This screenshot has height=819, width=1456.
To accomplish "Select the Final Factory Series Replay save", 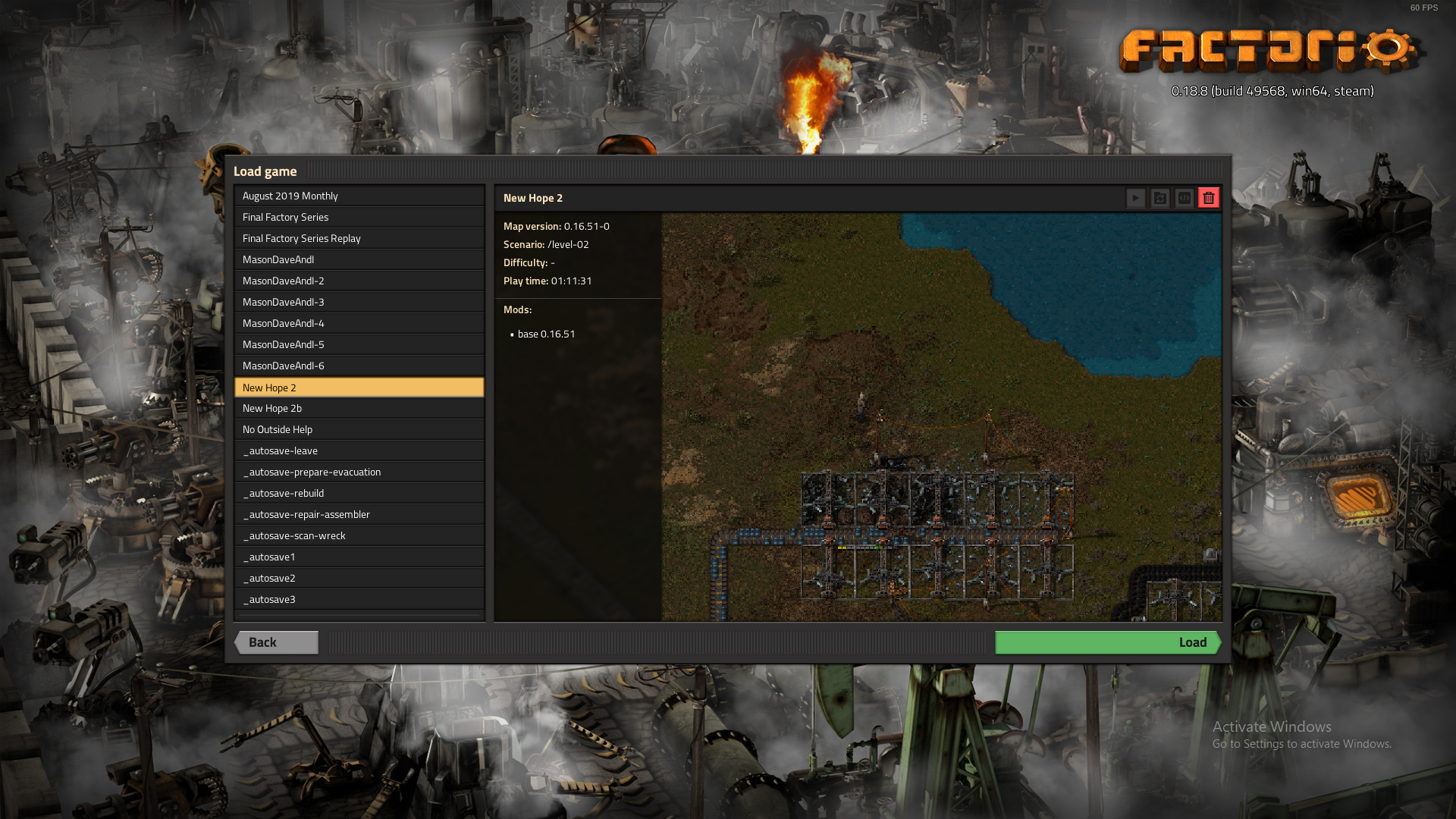I will [x=359, y=238].
